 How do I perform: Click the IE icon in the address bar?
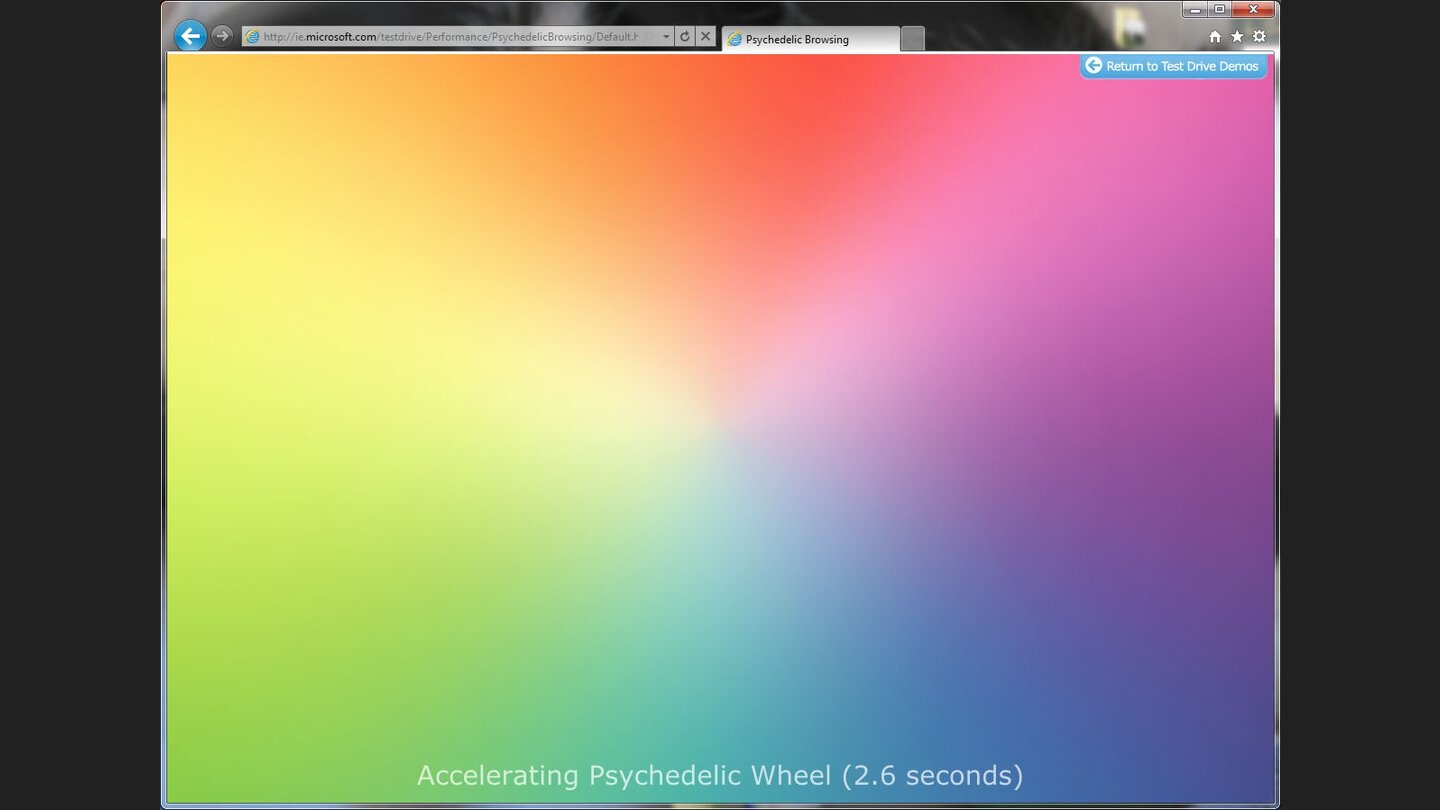pos(250,36)
